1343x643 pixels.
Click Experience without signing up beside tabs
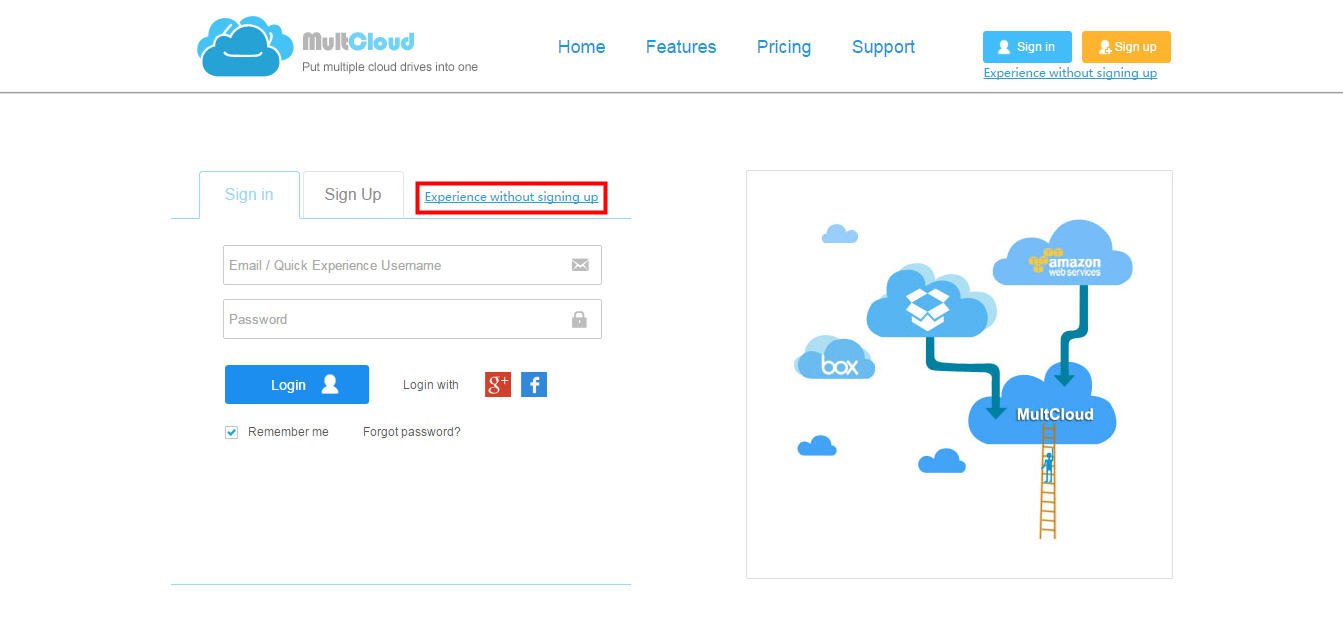[511, 197]
